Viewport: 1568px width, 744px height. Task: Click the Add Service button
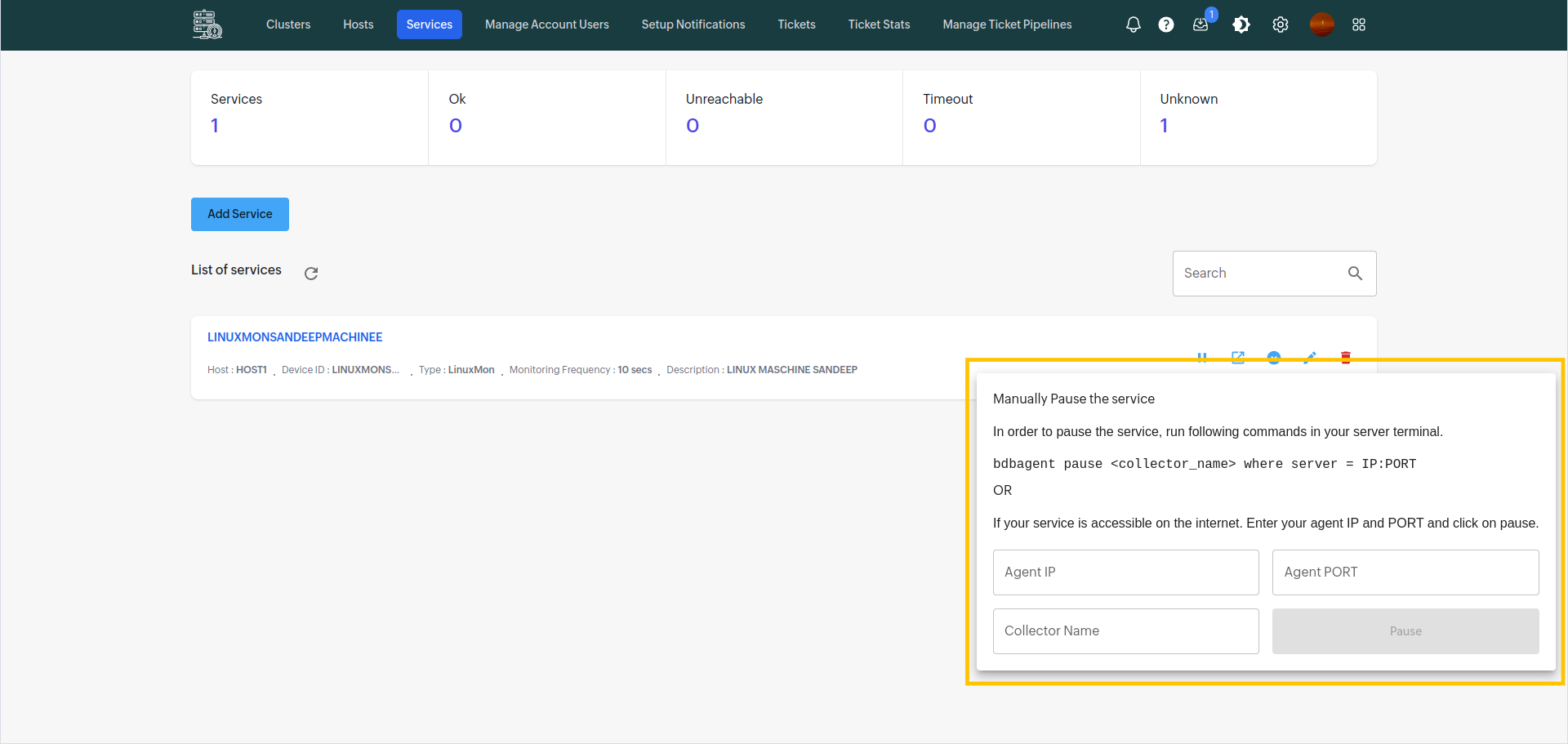tap(240, 214)
